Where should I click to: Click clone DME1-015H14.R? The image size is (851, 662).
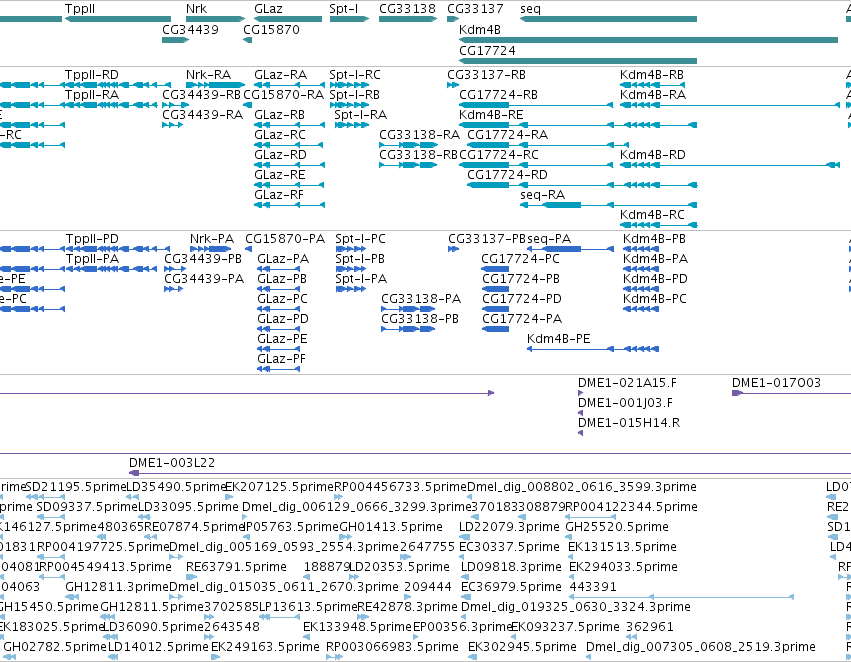tap(629, 423)
